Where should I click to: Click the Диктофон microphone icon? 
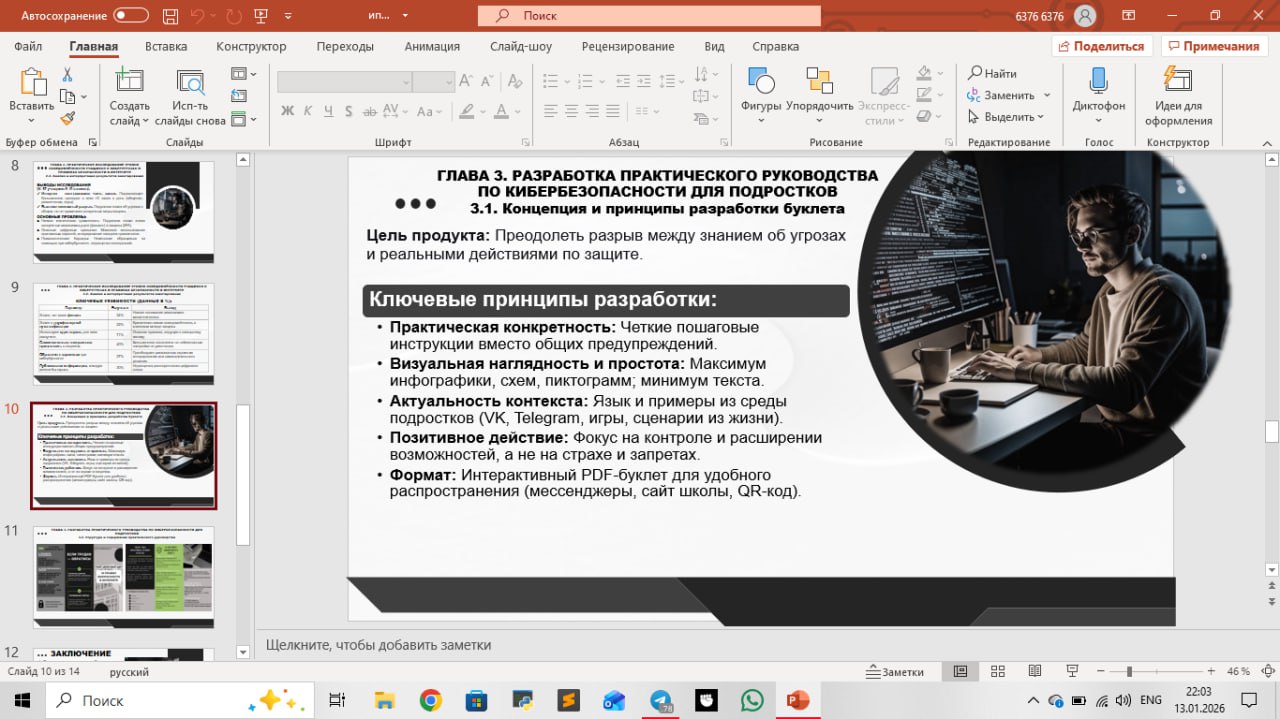click(x=1098, y=82)
